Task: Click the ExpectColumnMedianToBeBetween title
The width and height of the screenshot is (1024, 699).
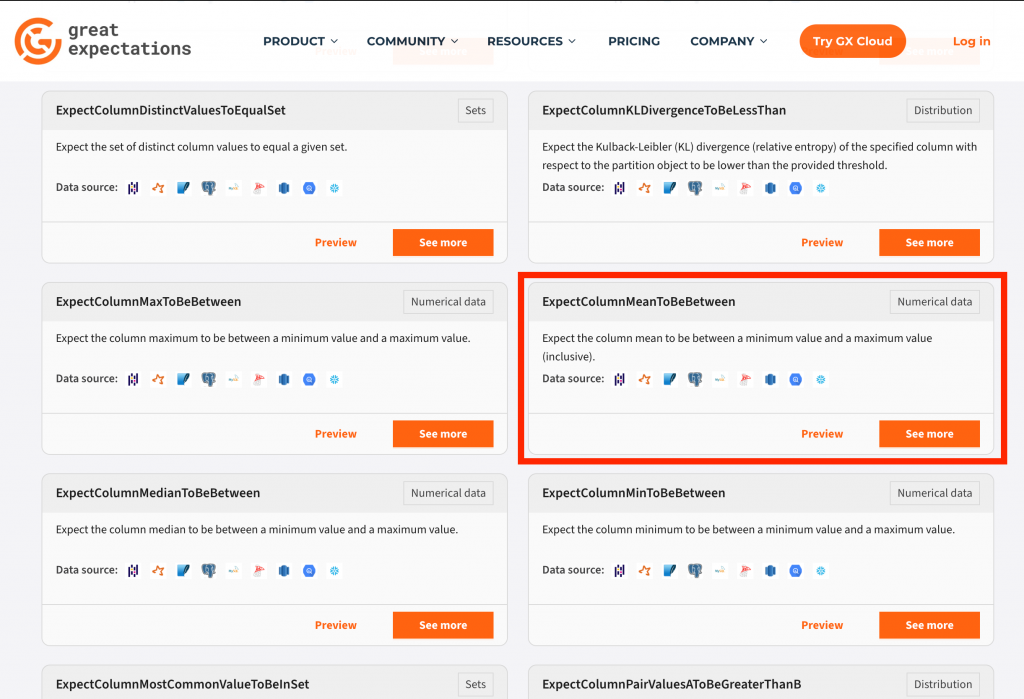Action: 158,493
